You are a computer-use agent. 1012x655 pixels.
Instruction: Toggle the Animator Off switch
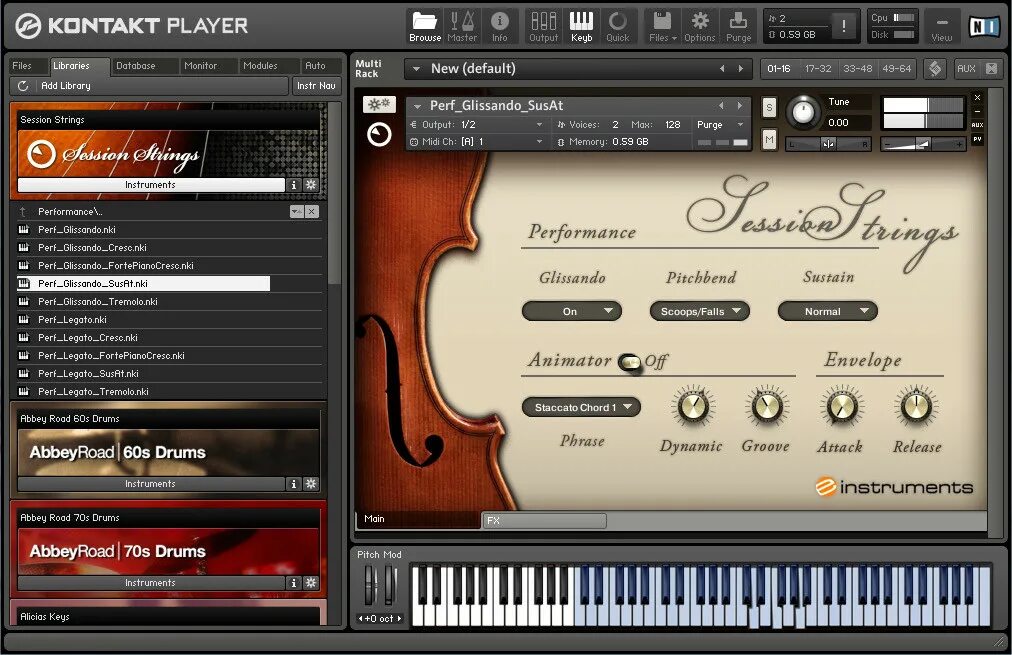click(x=629, y=362)
